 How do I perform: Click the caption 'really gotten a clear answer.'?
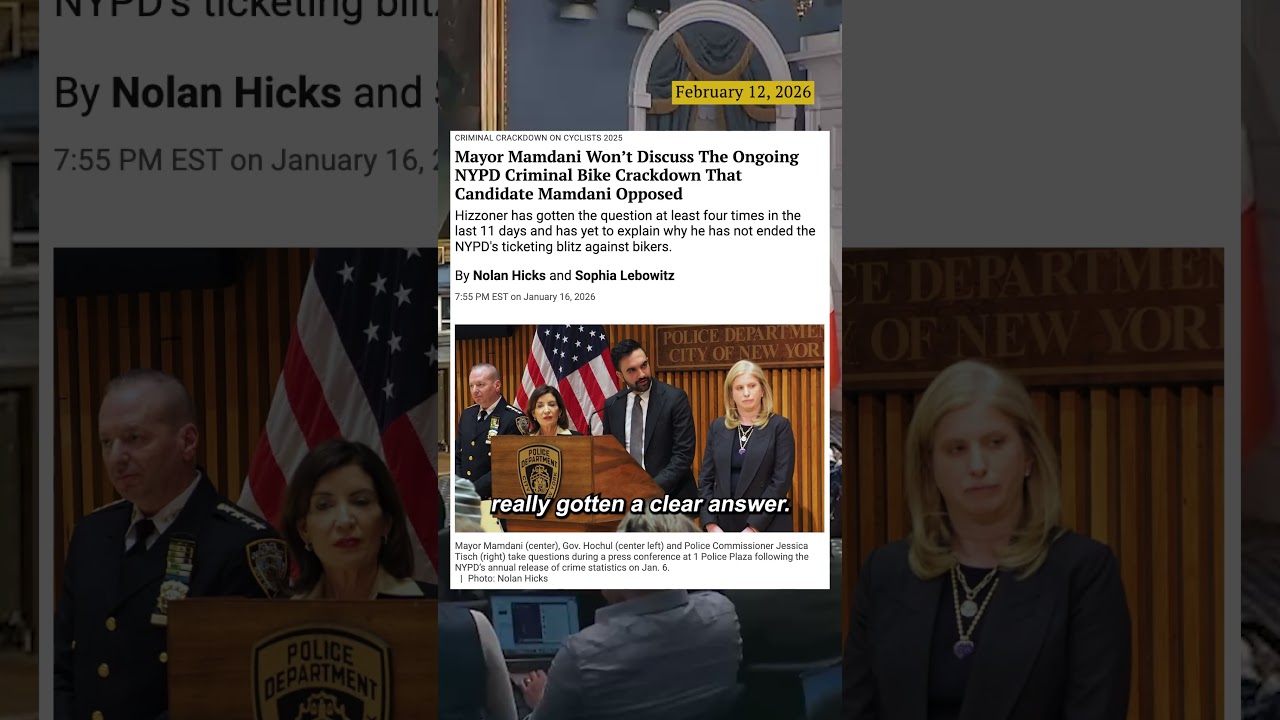[x=640, y=505]
